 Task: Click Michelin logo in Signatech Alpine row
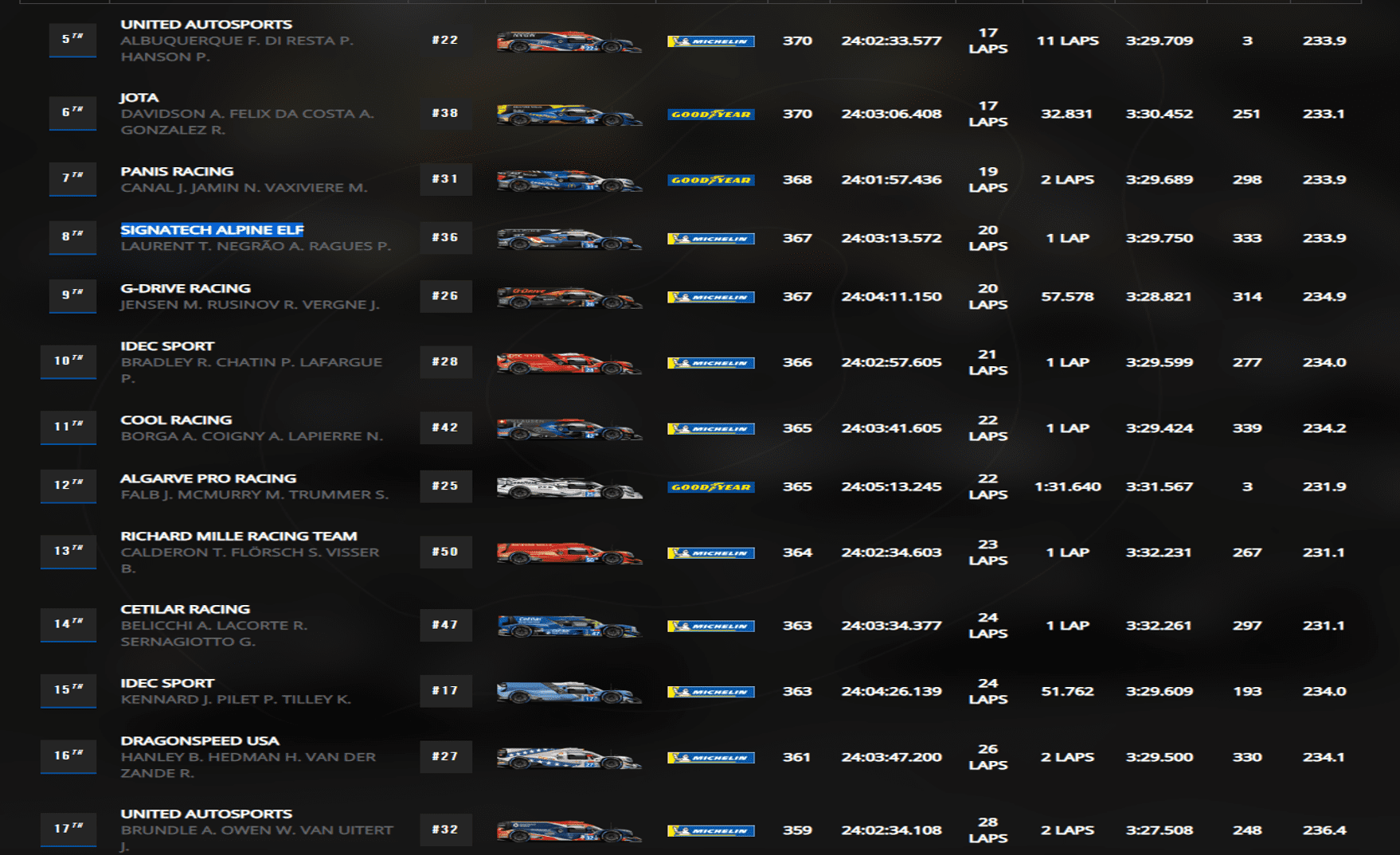(710, 239)
